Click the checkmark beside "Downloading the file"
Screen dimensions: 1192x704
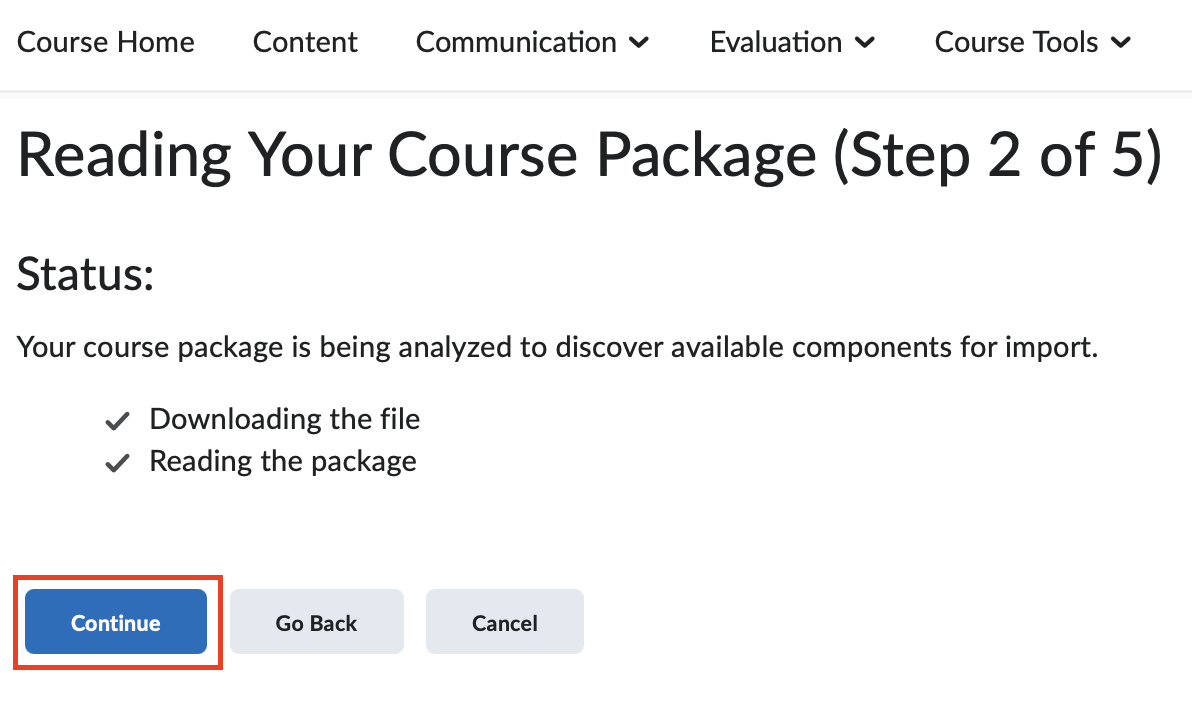click(x=116, y=420)
